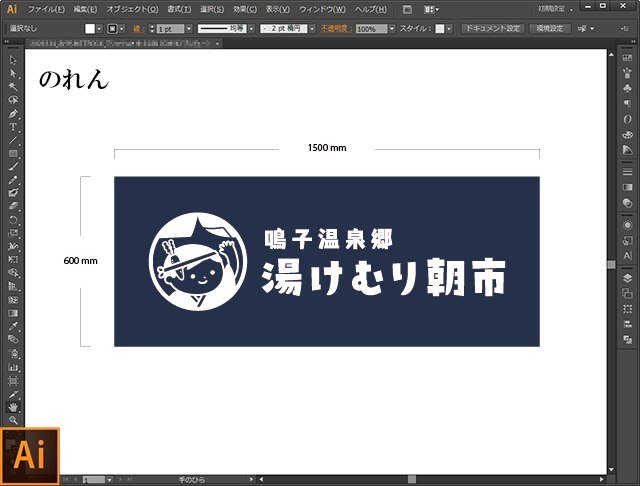
Task: Open the opacity 100% dropdown arrow
Action: 392,29
